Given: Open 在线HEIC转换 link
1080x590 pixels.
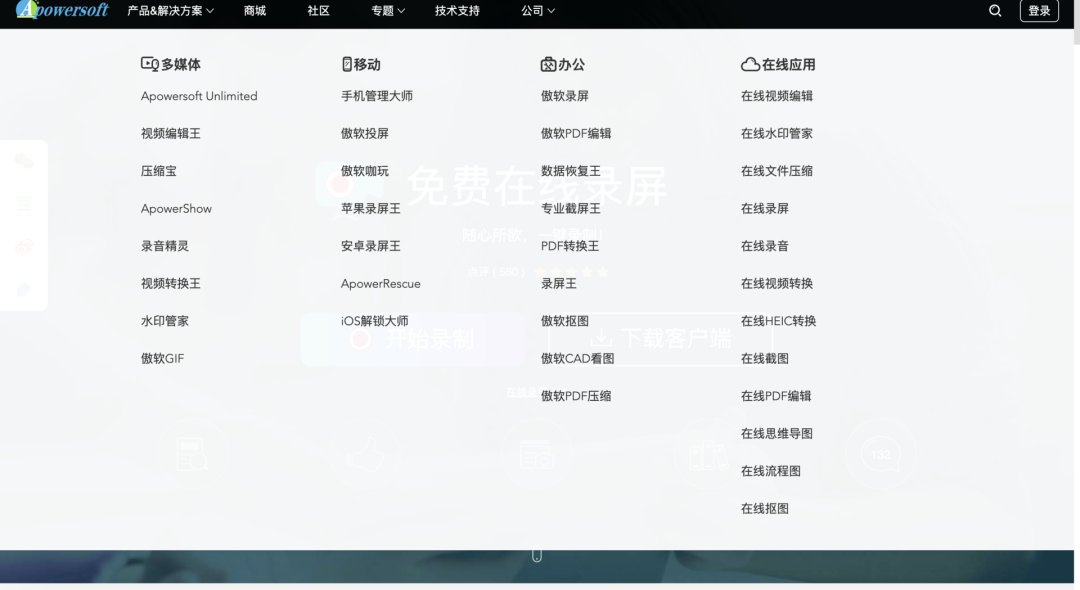Looking at the screenshot, I should (778, 321).
